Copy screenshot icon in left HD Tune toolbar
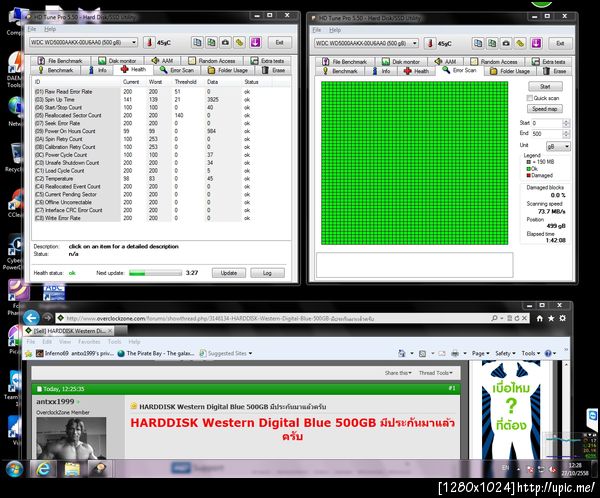The image size is (600, 498). pyautogui.click(x=211, y=42)
